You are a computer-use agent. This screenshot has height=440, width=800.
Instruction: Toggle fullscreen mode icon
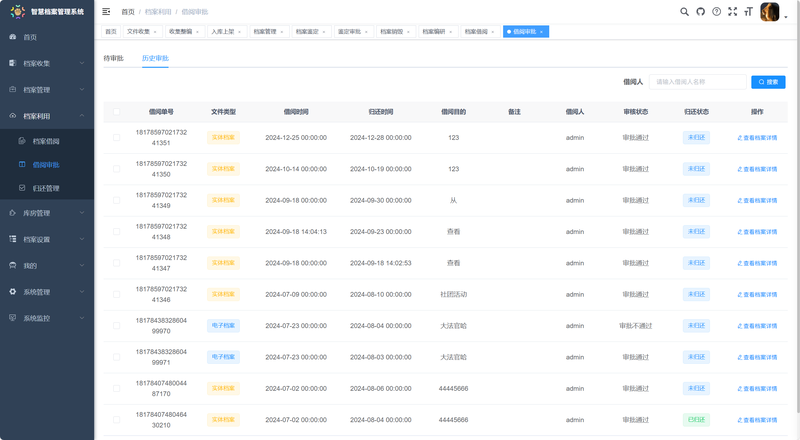point(732,12)
